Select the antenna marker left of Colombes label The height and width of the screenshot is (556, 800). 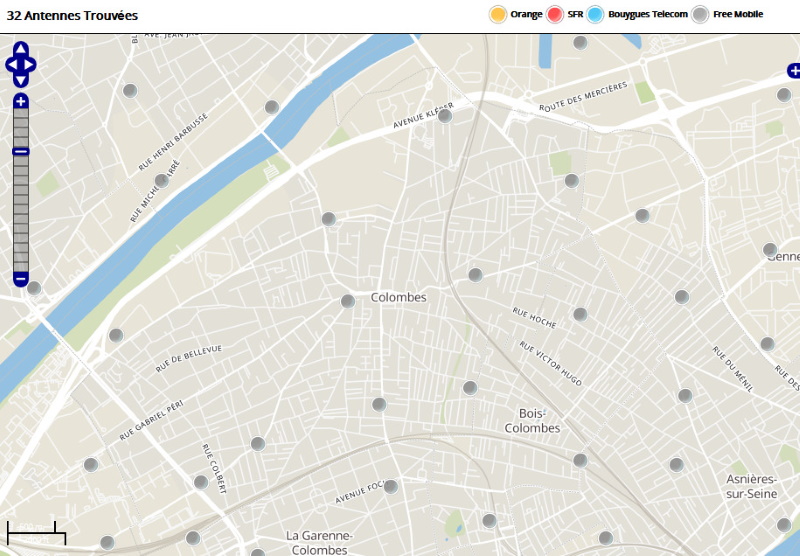[348, 301]
